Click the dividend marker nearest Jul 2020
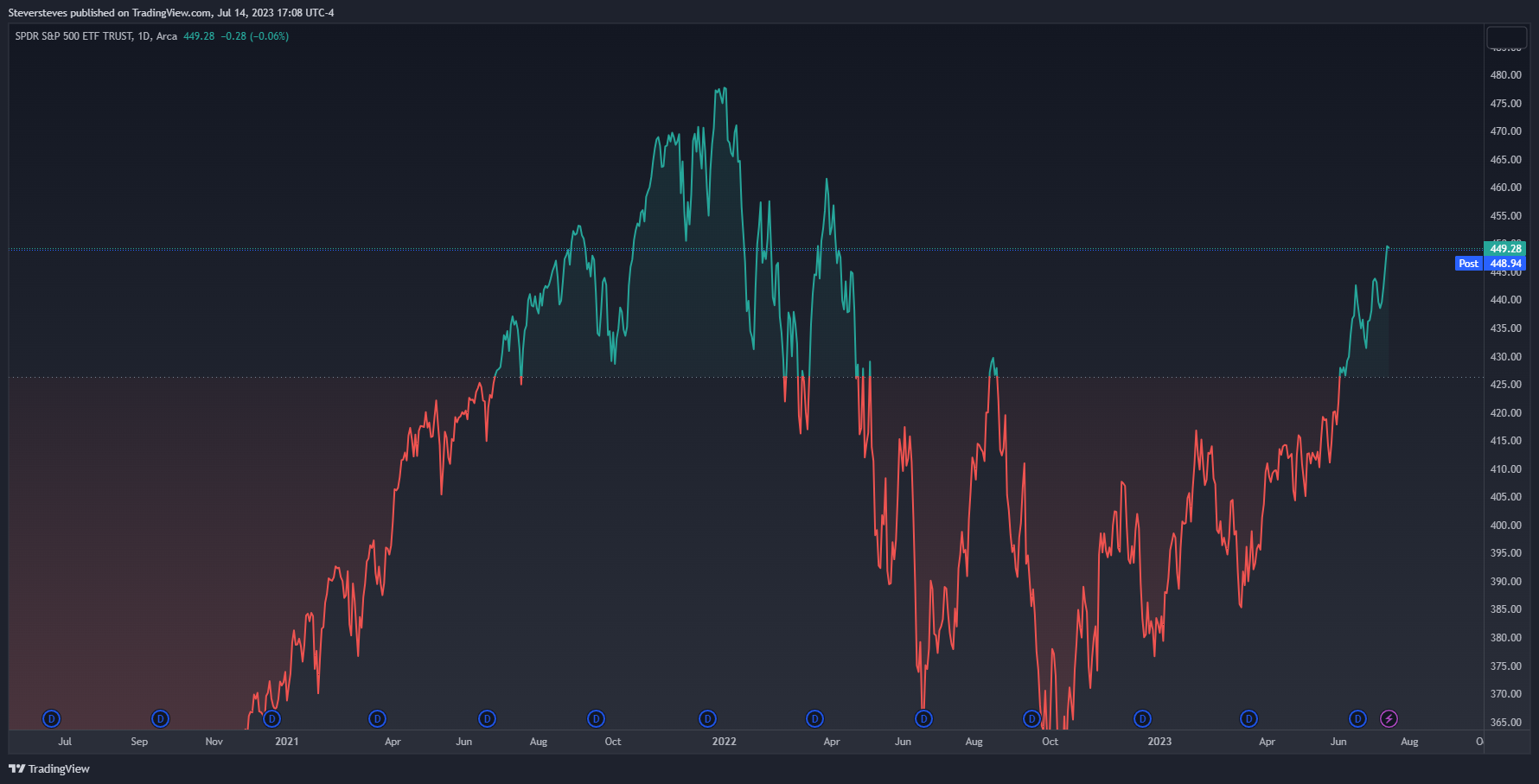Viewport: 1539px width, 784px height. coord(51,718)
